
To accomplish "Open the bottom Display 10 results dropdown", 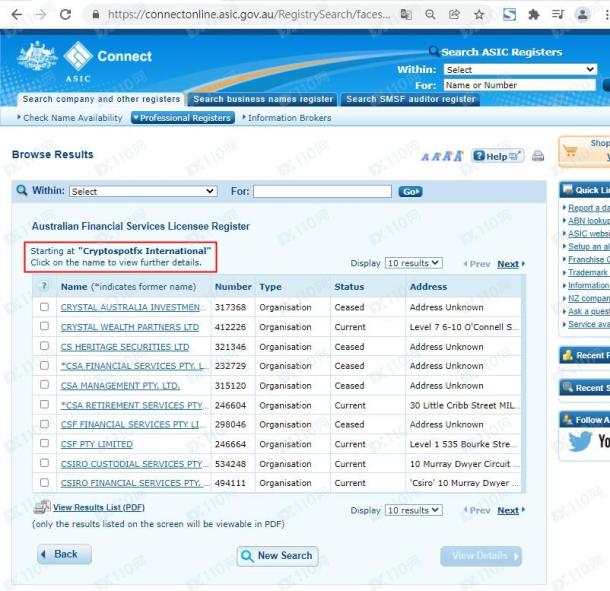I will click(414, 510).
